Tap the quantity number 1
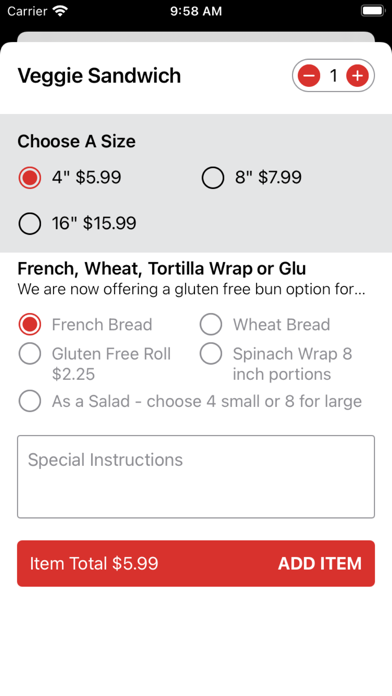The width and height of the screenshot is (392, 696). point(333,76)
